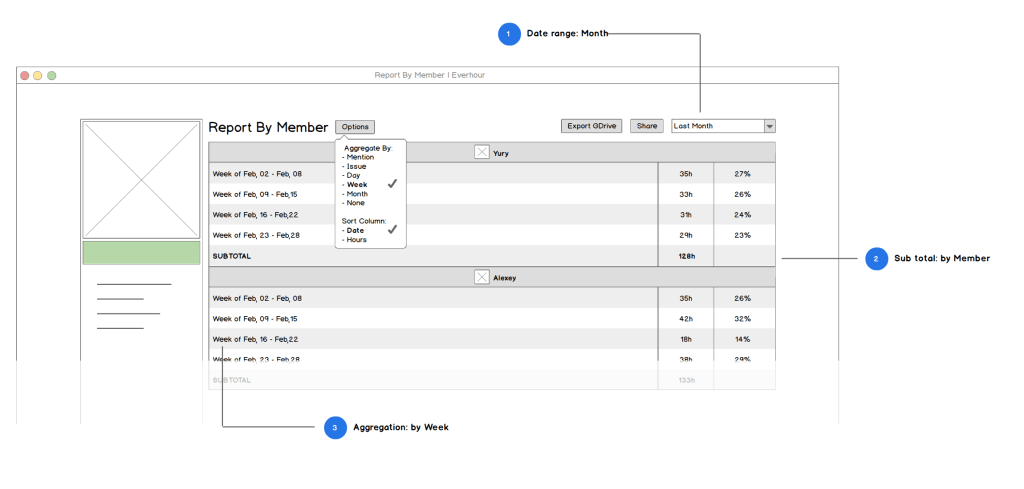Click Alexey's avatar placeholder icon

point(482,277)
